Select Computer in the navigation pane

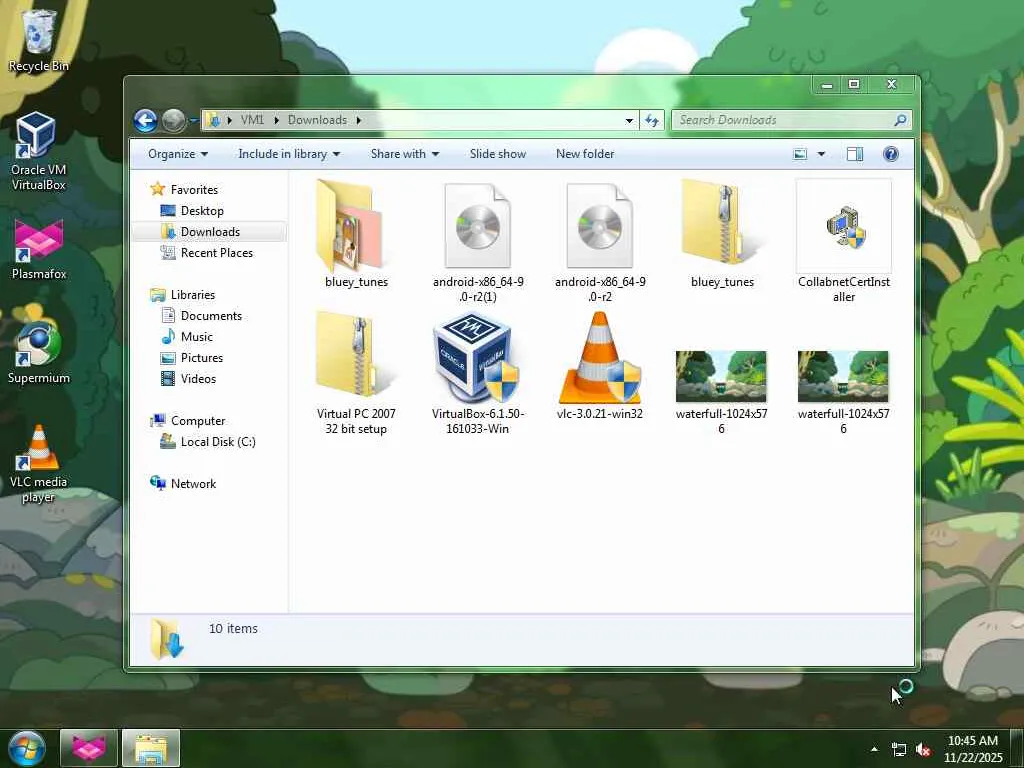(198, 421)
